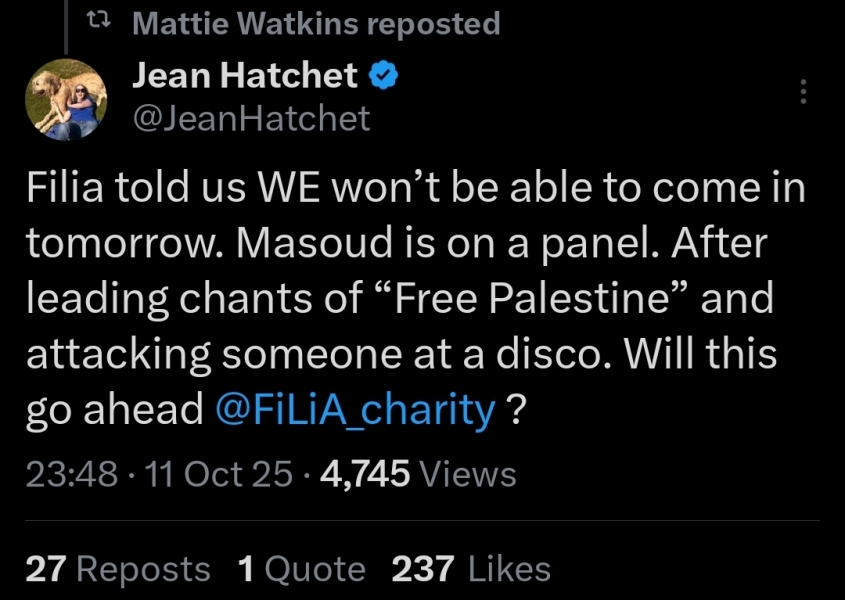Viewport: 845px width, 600px height.
Task: Open the @FiLiA_charity mention link
Action: (x=356, y=410)
